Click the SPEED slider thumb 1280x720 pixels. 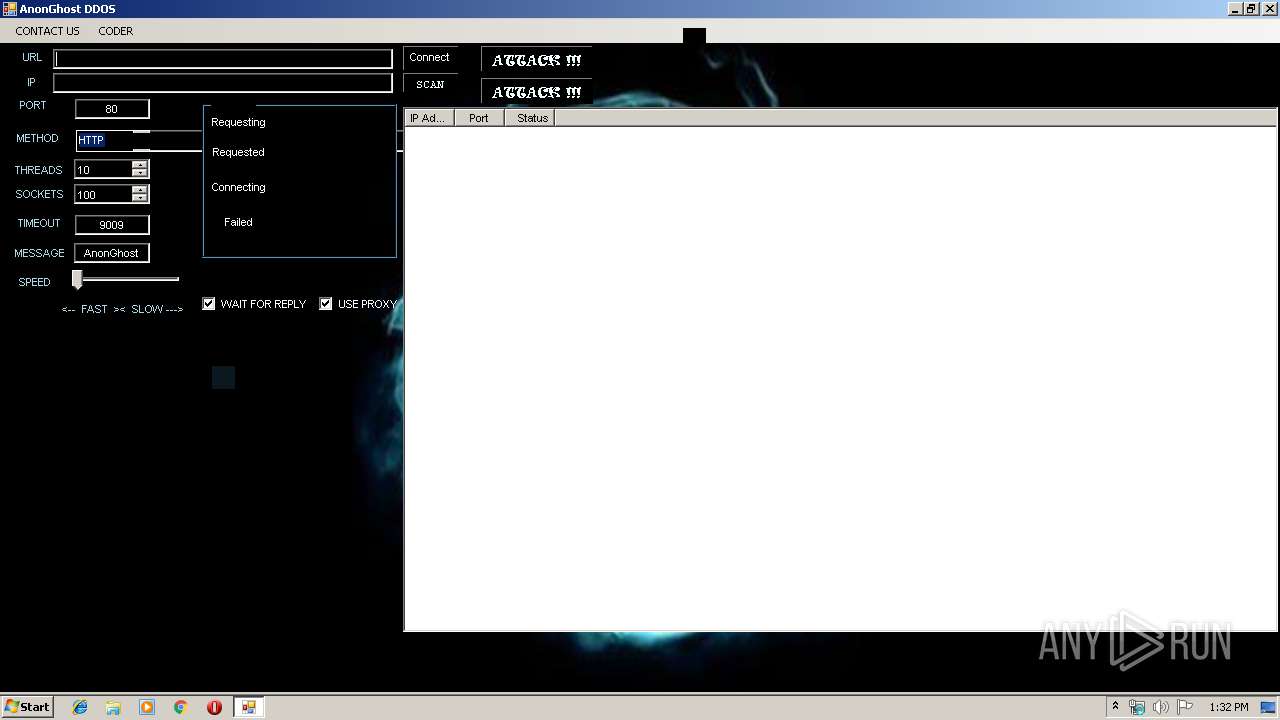pos(77,280)
